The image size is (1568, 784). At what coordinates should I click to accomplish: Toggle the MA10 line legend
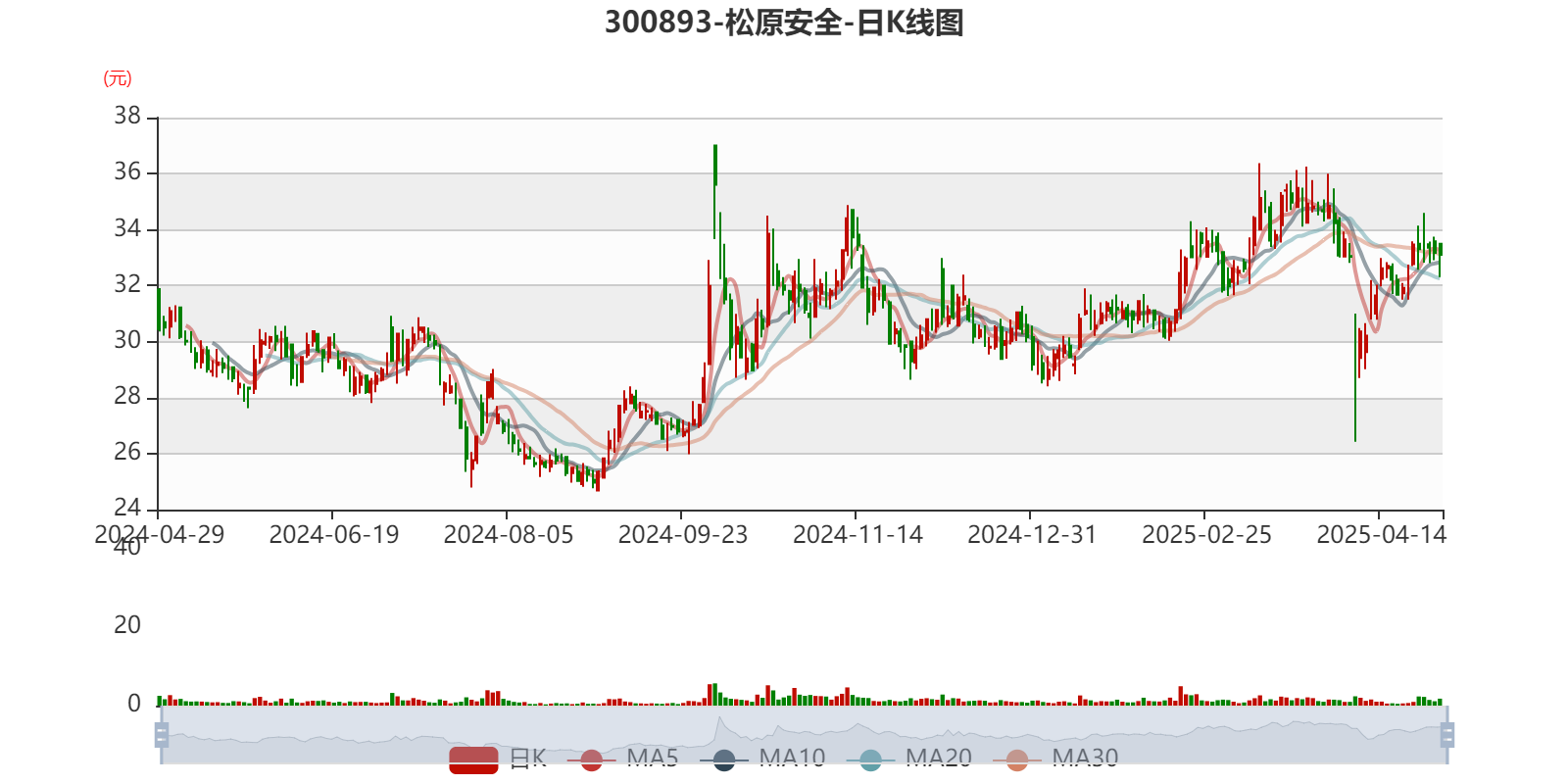point(762,759)
